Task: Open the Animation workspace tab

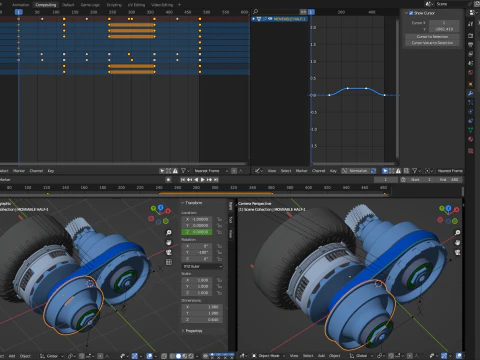Action: pyautogui.click(x=21, y=5)
